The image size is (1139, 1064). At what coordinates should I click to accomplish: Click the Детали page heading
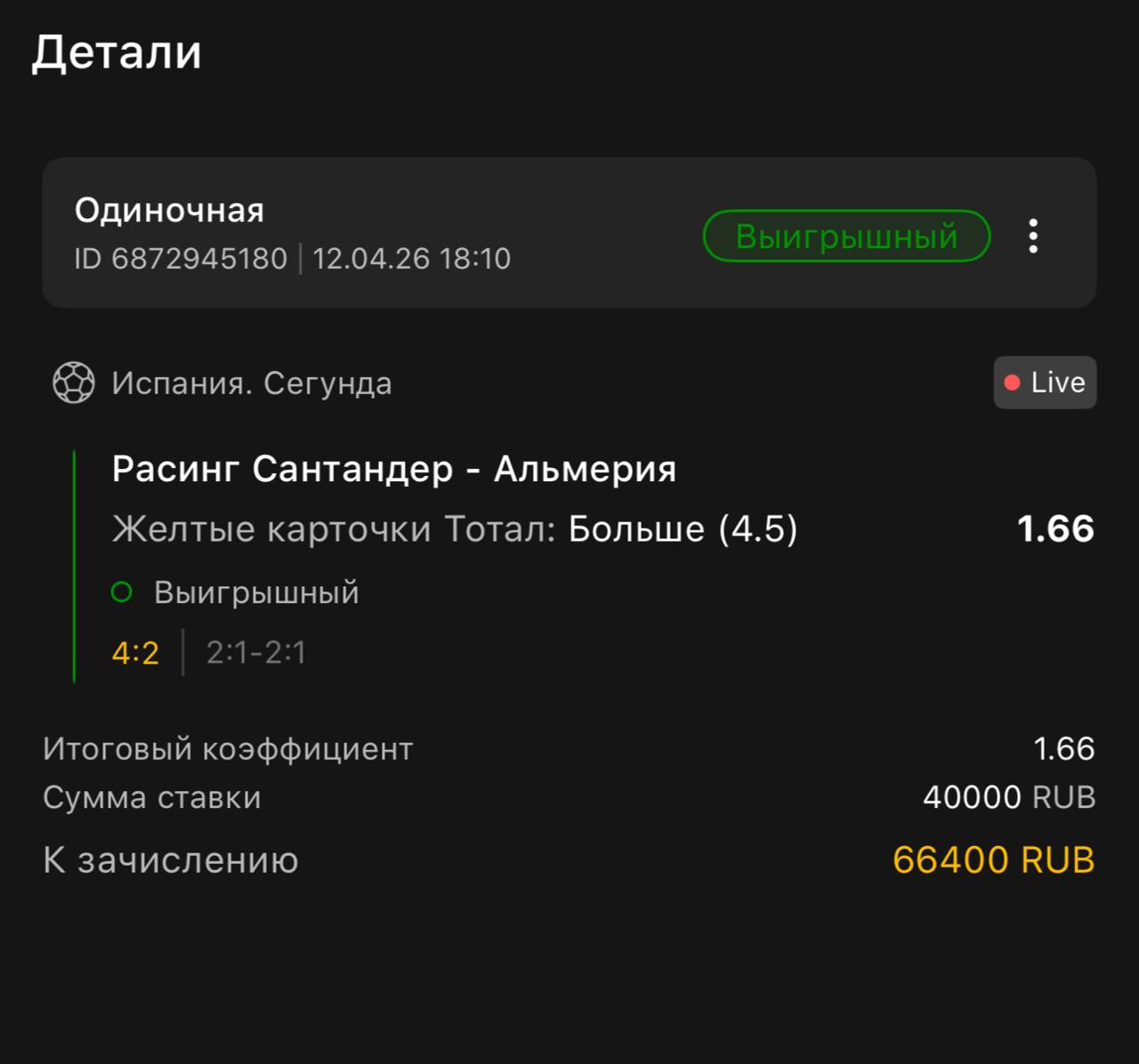coord(117,52)
